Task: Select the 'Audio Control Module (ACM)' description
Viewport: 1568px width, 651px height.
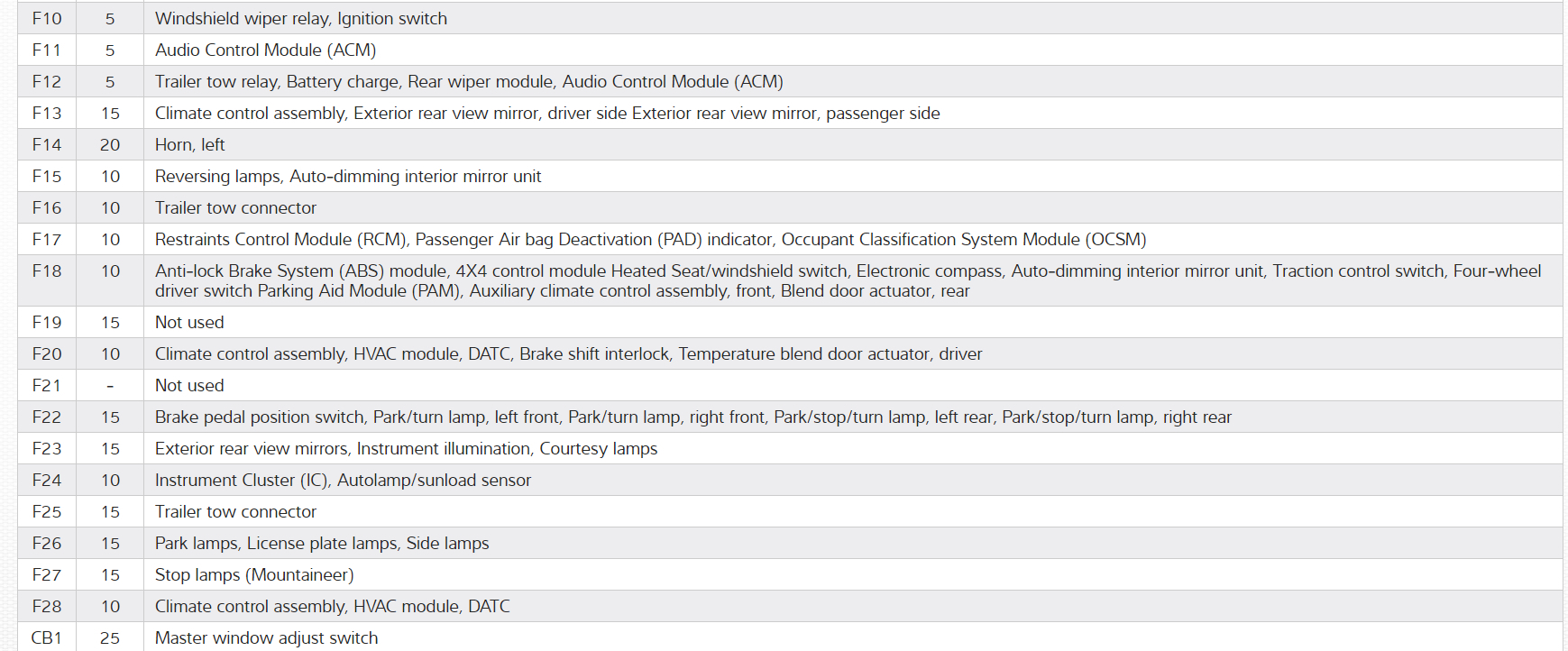Action: (265, 50)
